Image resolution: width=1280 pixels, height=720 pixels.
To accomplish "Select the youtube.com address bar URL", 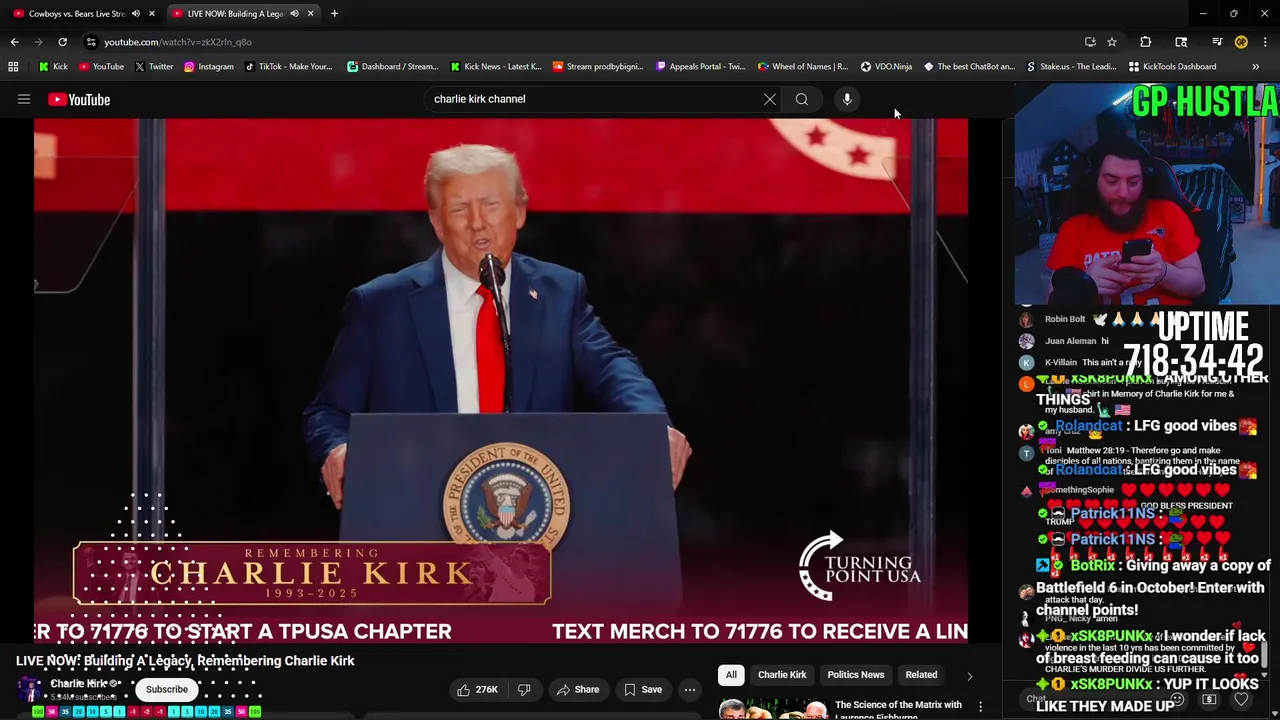I will point(178,42).
